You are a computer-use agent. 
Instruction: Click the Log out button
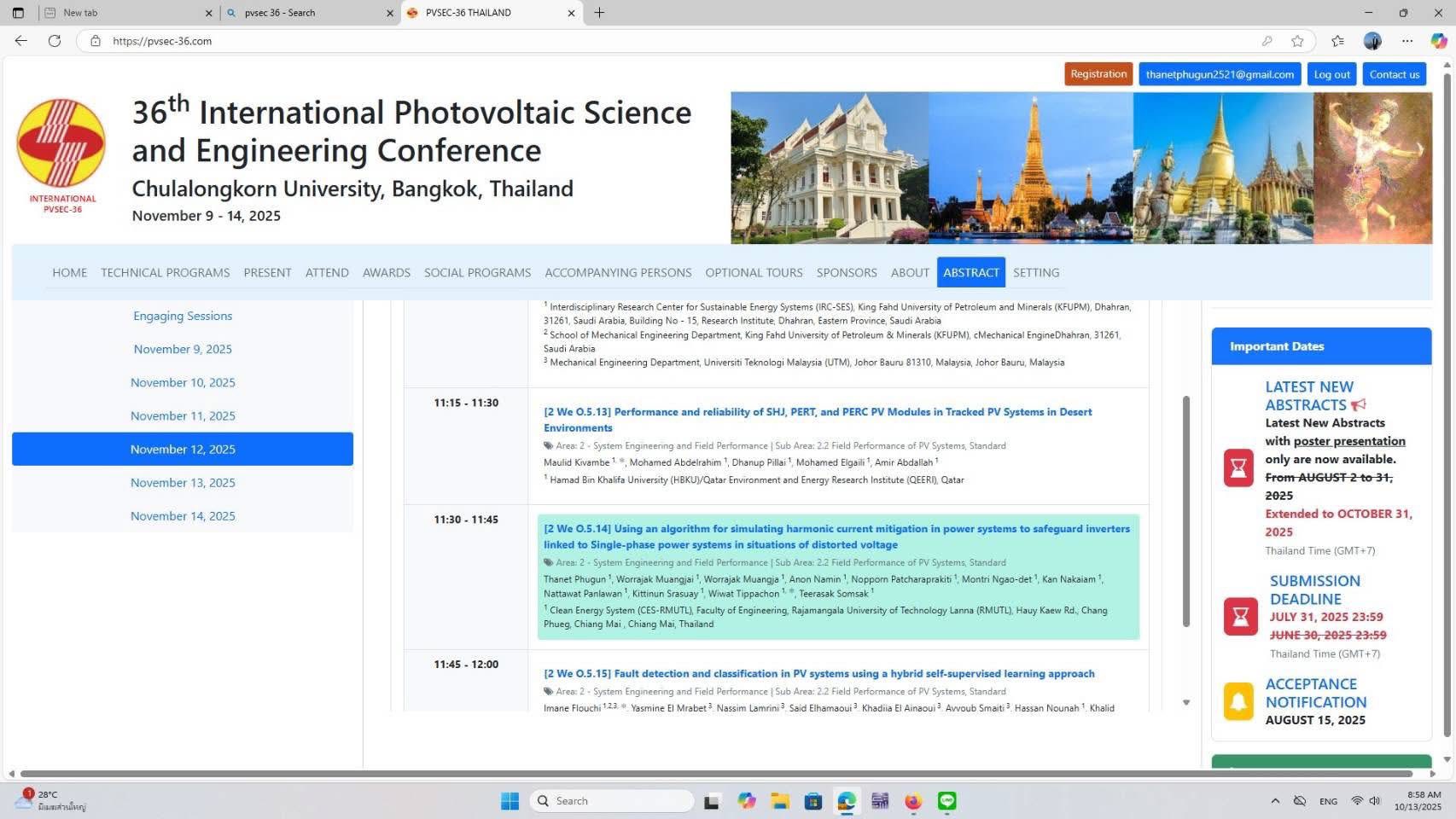click(1331, 74)
